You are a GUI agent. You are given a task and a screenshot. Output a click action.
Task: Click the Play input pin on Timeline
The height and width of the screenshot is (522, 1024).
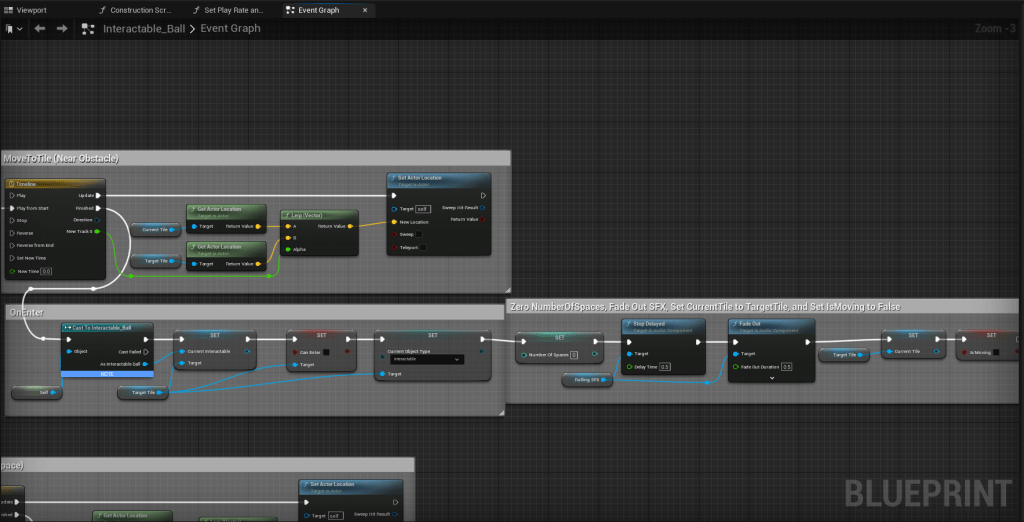pyautogui.click(x=10, y=195)
